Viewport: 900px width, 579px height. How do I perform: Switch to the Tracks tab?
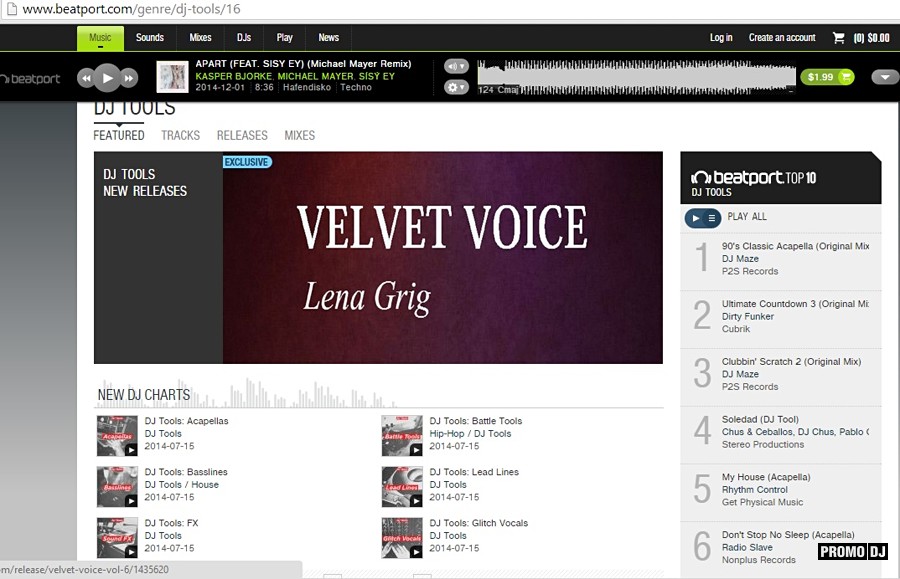coord(180,135)
